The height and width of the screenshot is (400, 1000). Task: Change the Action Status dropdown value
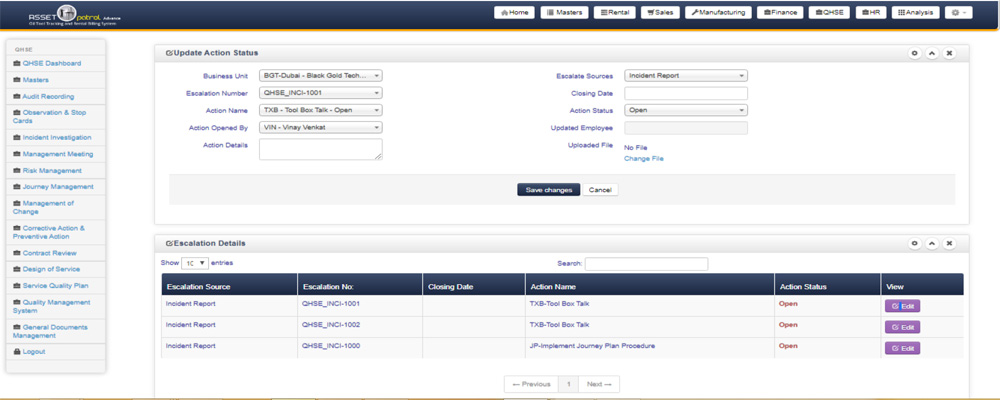(685, 110)
